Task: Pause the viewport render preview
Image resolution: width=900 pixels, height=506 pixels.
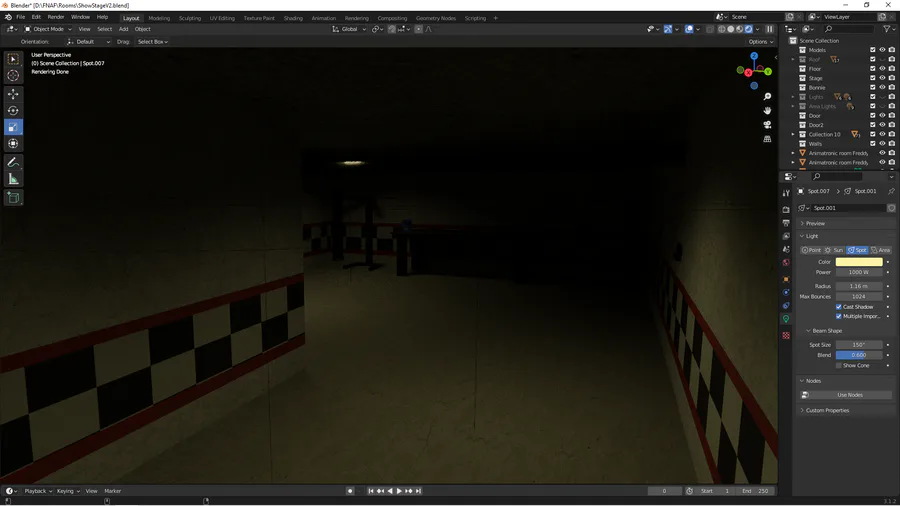Action: [x=770, y=29]
